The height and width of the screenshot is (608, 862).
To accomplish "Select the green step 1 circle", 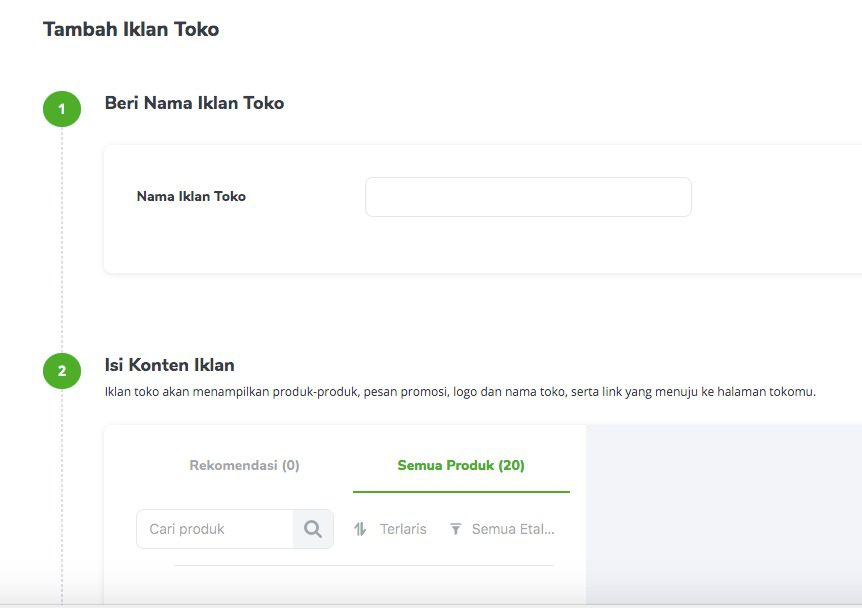I will [x=62, y=109].
